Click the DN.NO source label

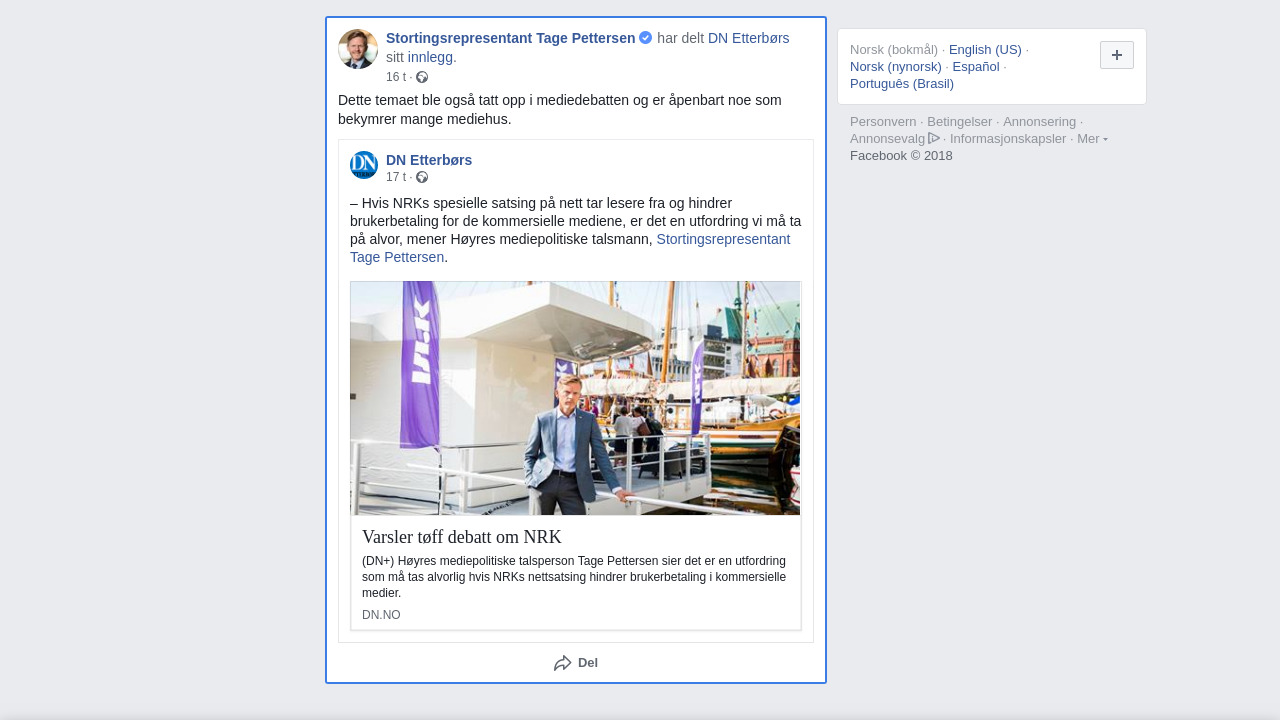(381, 615)
